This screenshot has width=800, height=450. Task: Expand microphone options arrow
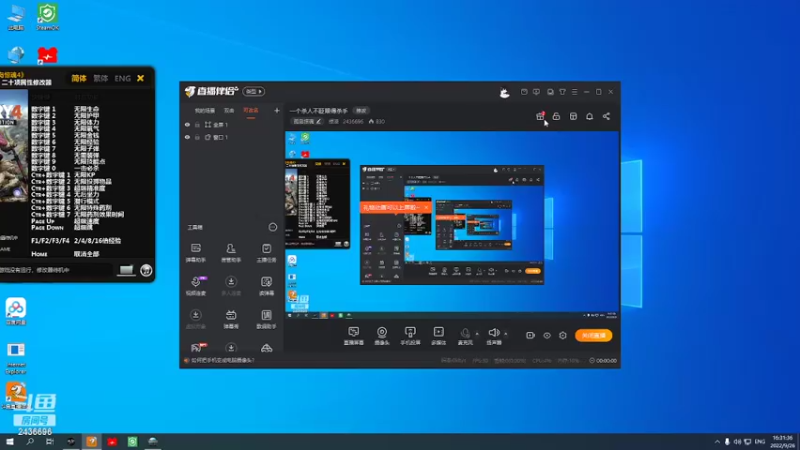pos(477,334)
